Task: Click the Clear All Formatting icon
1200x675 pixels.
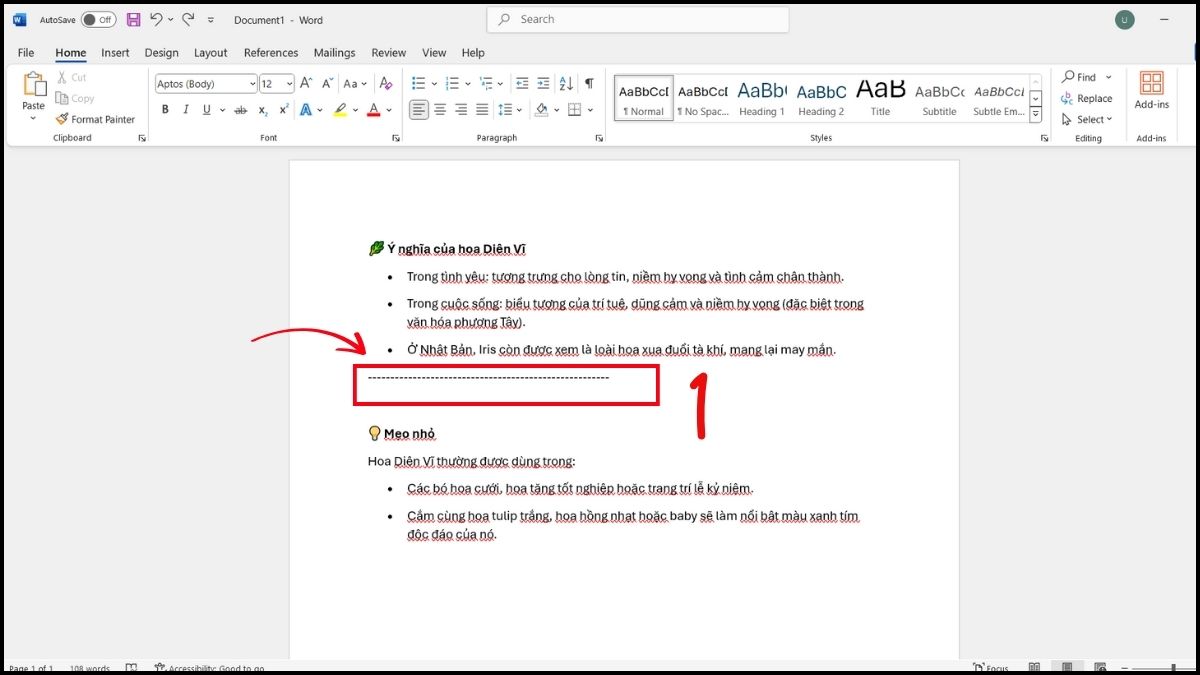Action: tap(386, 84)
